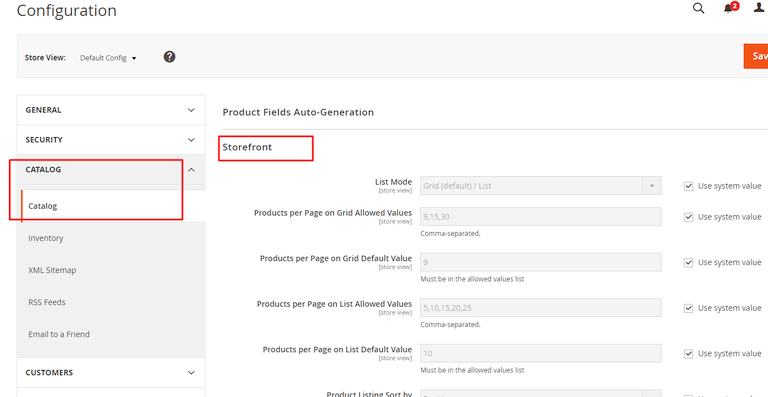This screenshot has height=397, width=768.
Task: Uncheck Use system value for List Default Value
Action: pos(688,353)
